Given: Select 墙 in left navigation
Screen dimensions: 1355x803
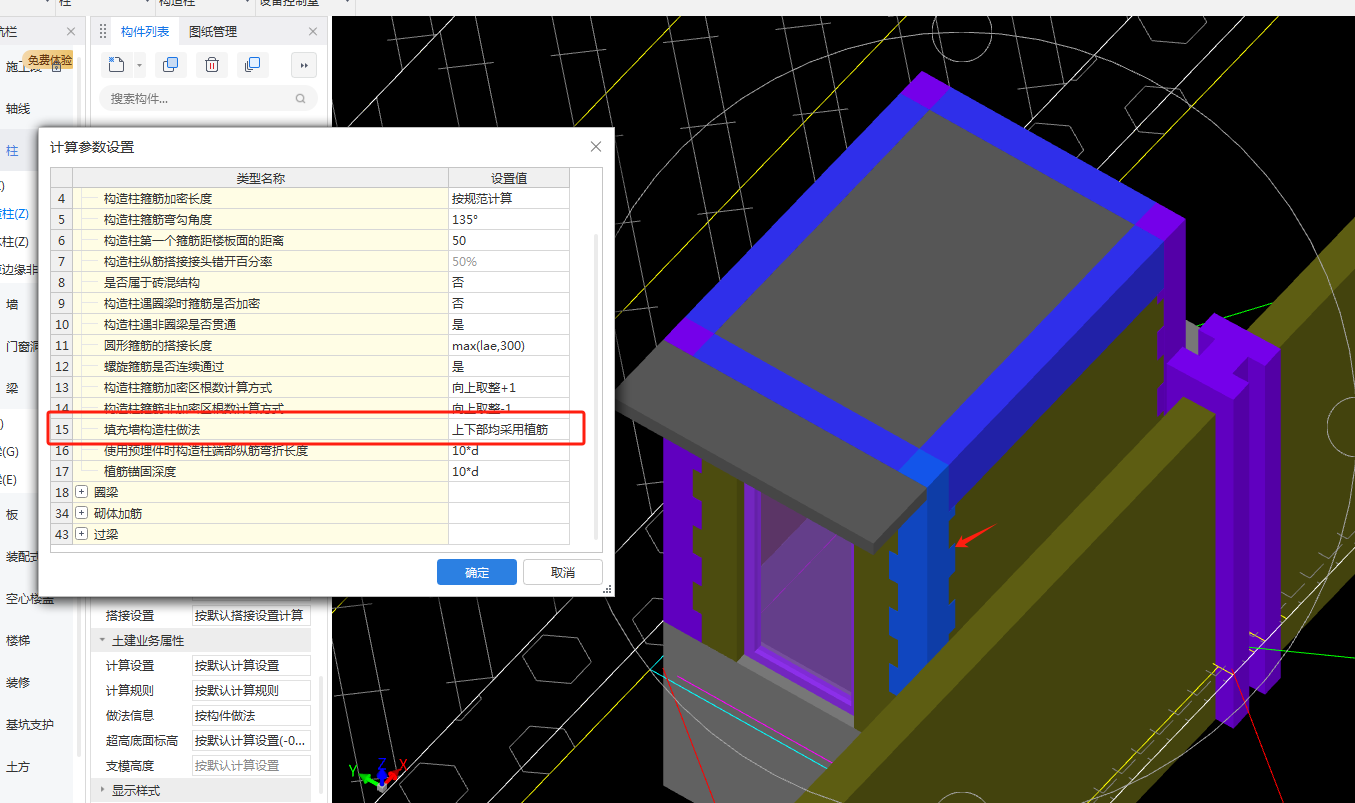Looking at the screenshot, I should tap(12, 304).
